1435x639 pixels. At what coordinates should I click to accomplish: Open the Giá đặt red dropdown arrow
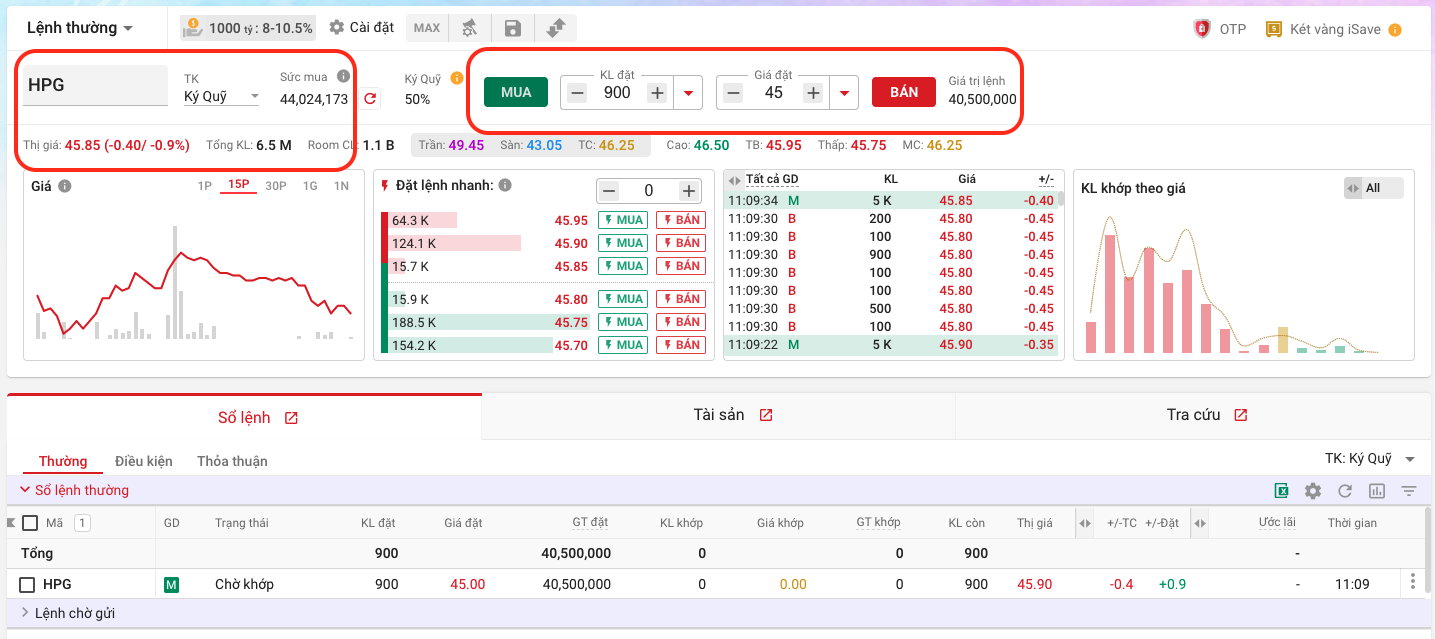click(x=845, y=93)
